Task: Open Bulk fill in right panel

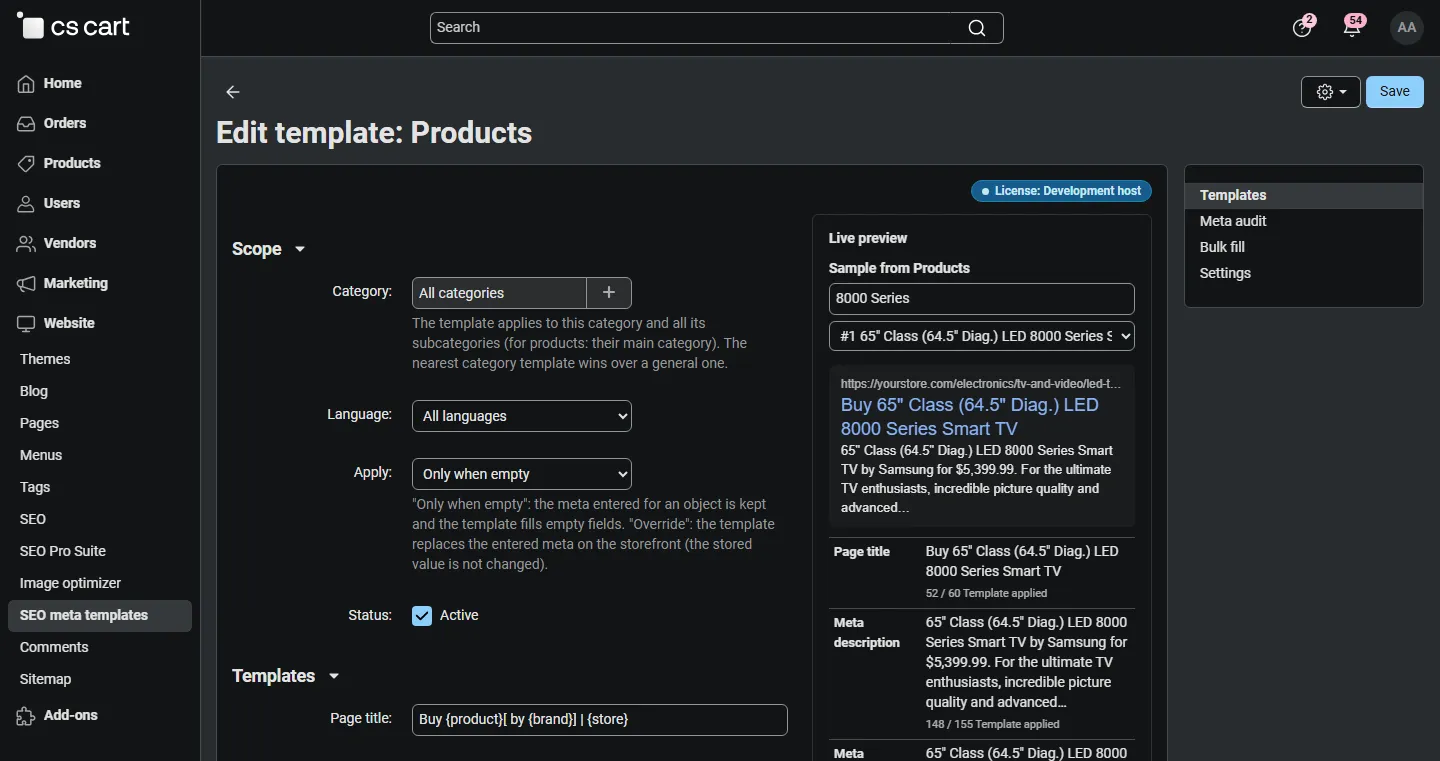Action: (x=1222, y=247)
